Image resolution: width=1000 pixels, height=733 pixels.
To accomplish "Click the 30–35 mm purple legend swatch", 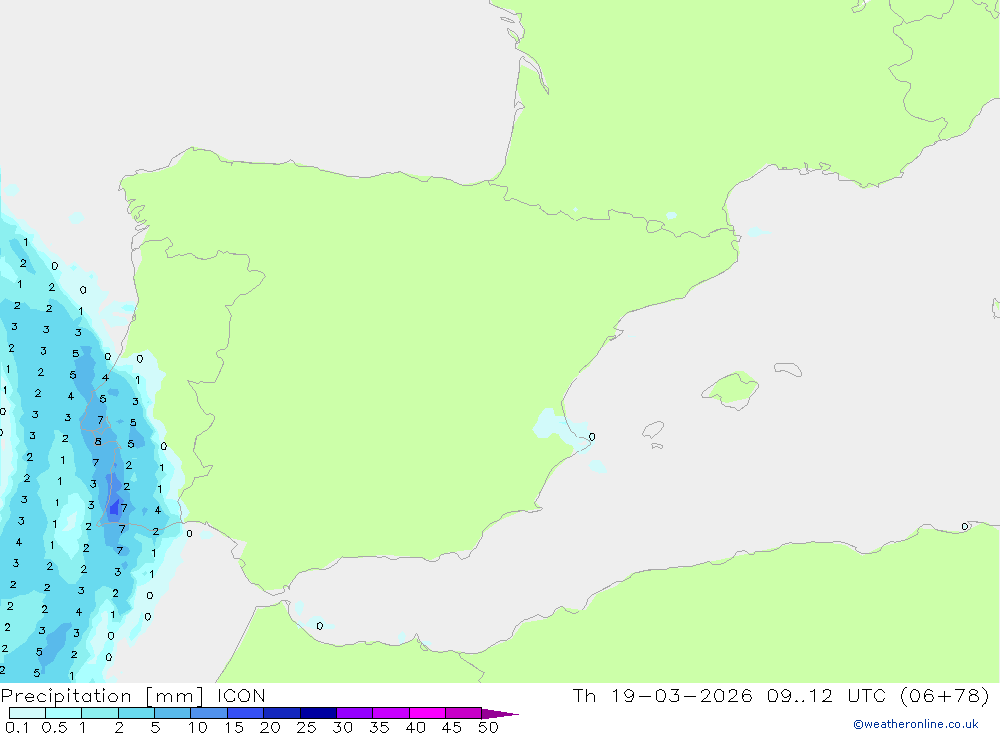I will pyautogui.click(x=355, y=713).
